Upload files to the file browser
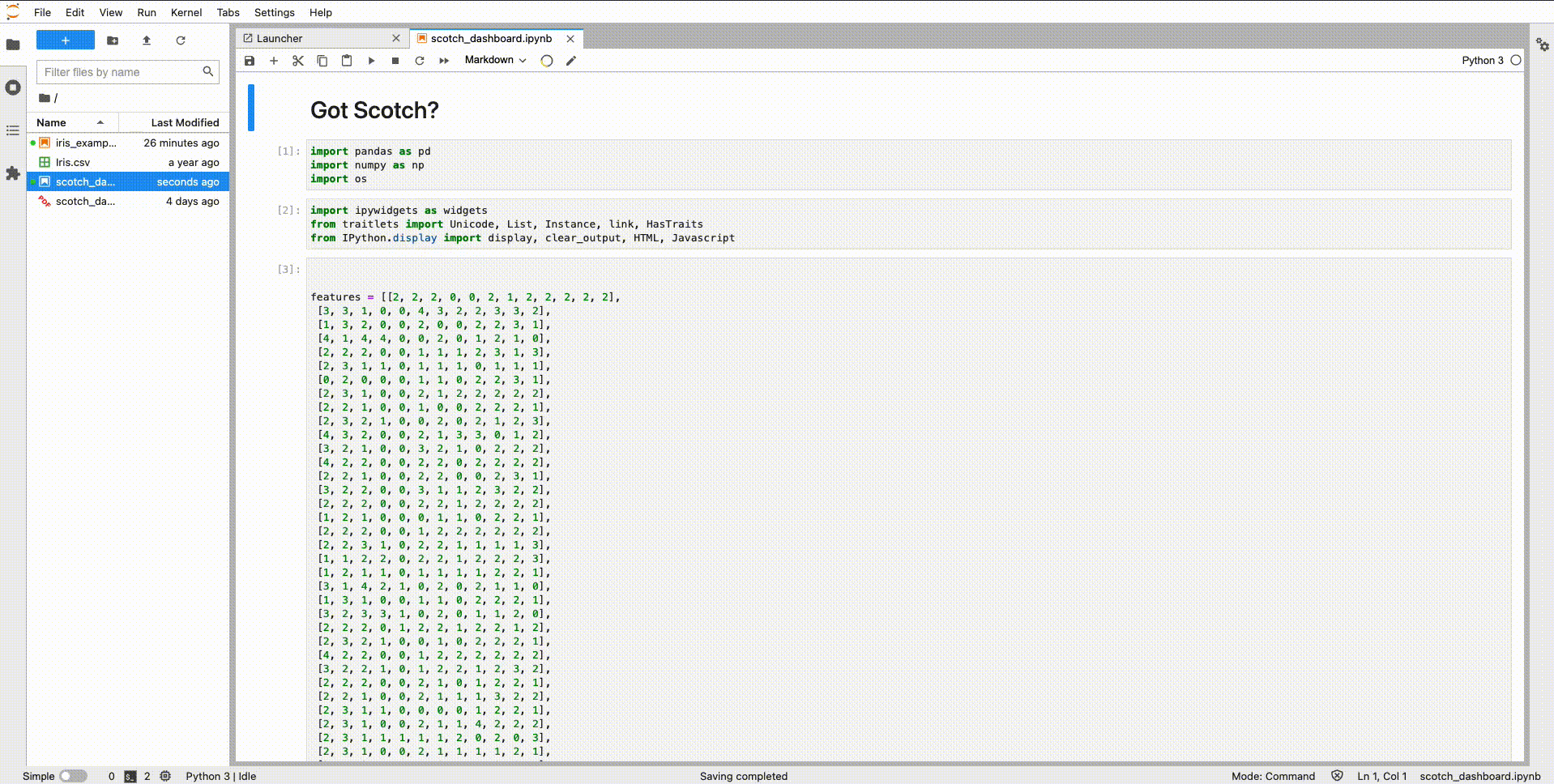The width and height of the screenshot is (1554, 784). pyautogui.click(x=147, y=40)
